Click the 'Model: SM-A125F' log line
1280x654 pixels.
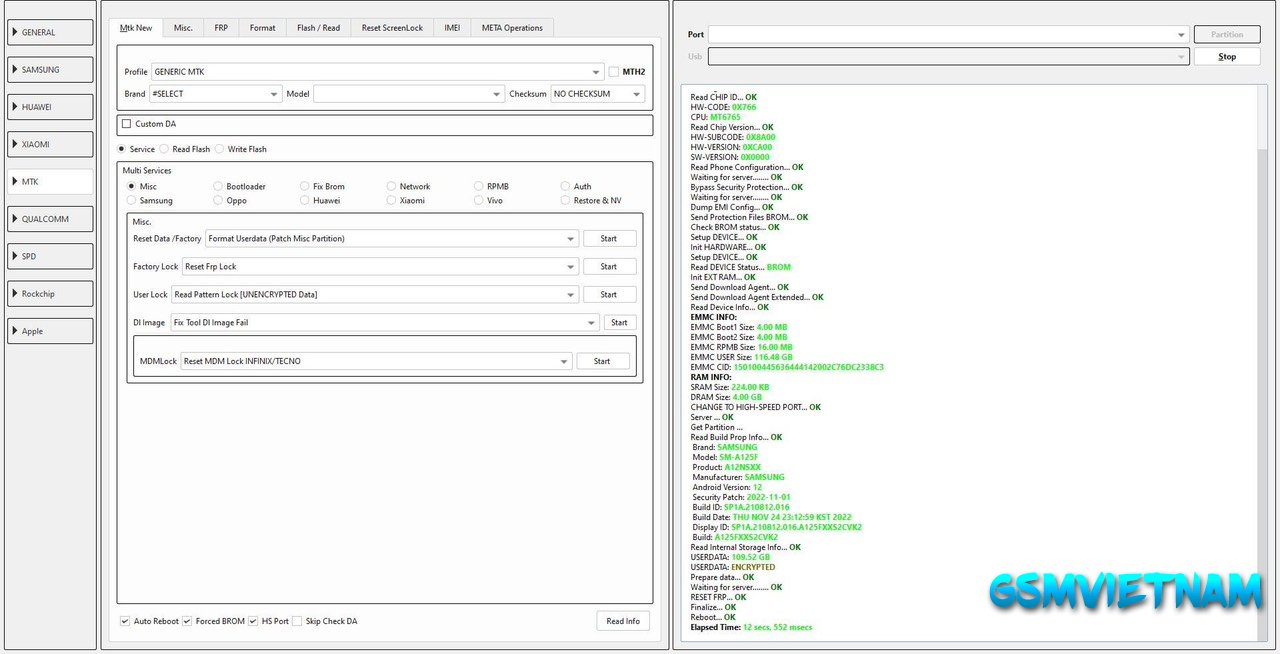coord(725,457)
